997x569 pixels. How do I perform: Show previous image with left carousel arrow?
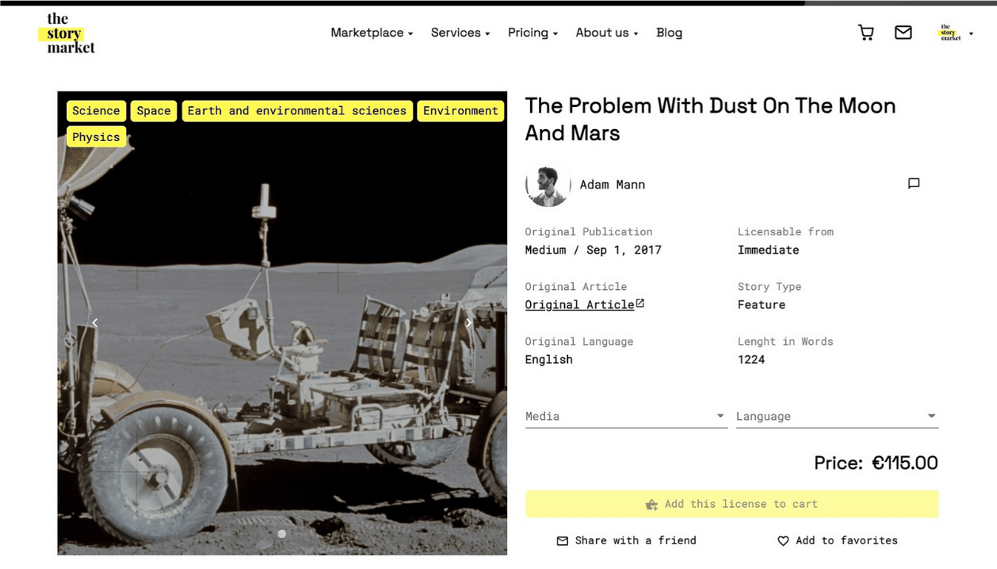pyautogui.click(x=95, y=323)
